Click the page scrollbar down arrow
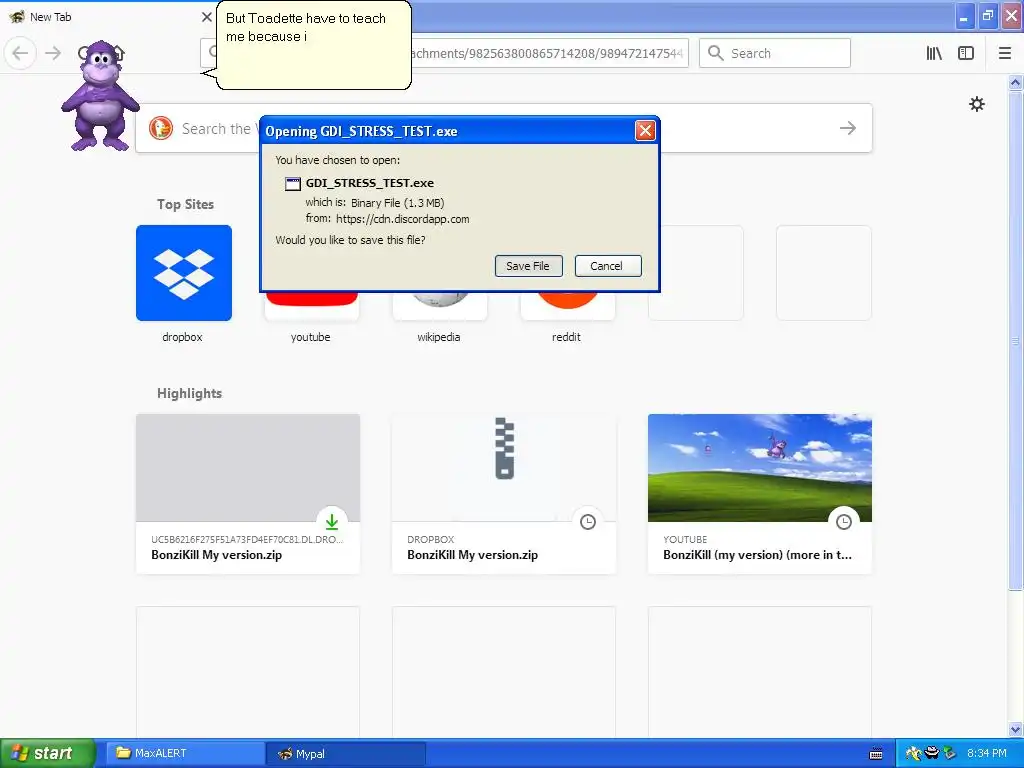Image resolution: width=1024 pixels, height=768 pixels. tap(1015, 729)
